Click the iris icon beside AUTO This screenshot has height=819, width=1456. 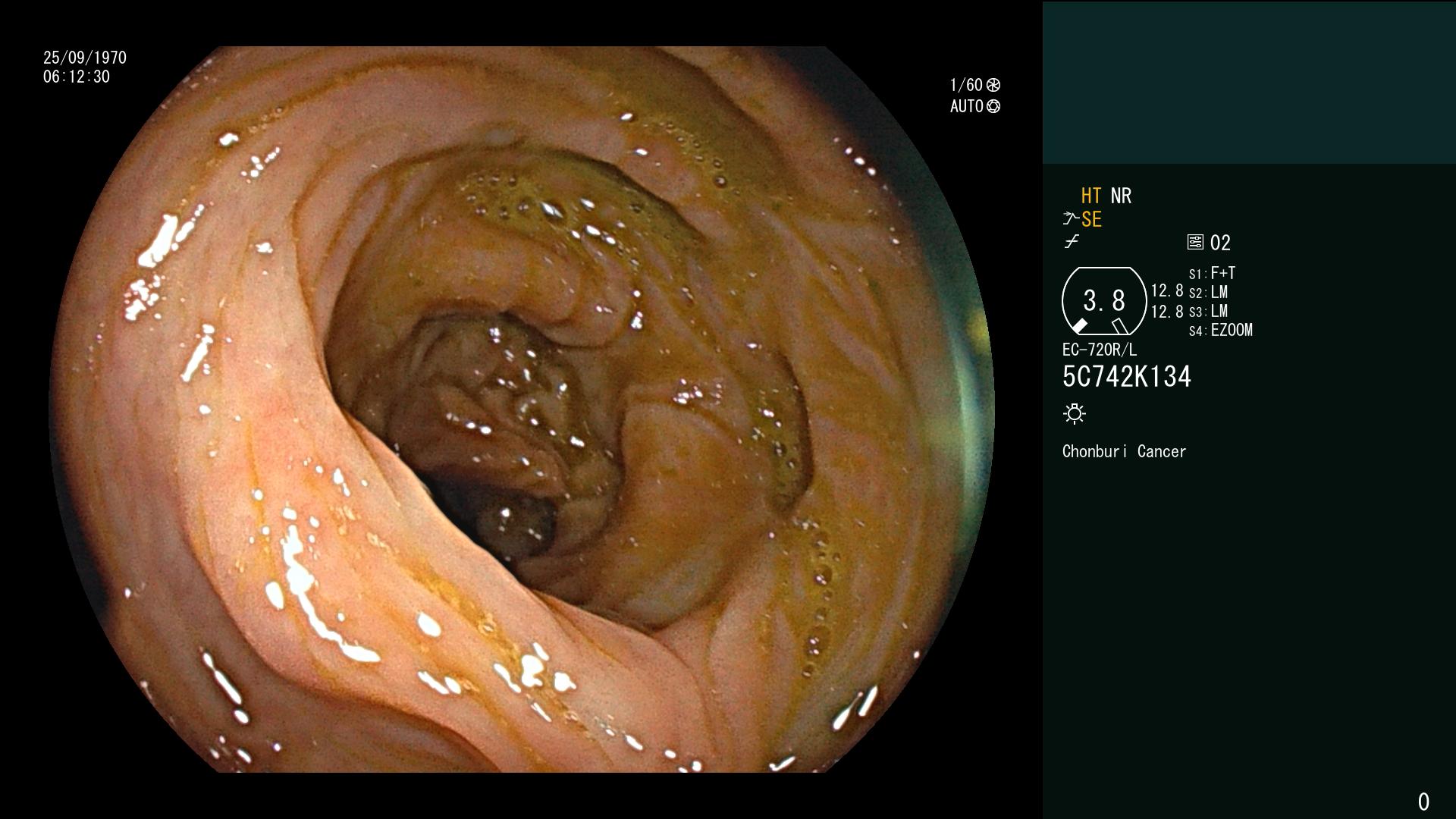click(993, 106)
